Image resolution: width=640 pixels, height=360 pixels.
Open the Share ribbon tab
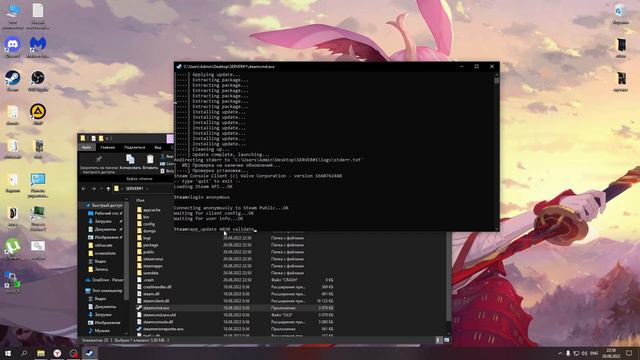134,147
